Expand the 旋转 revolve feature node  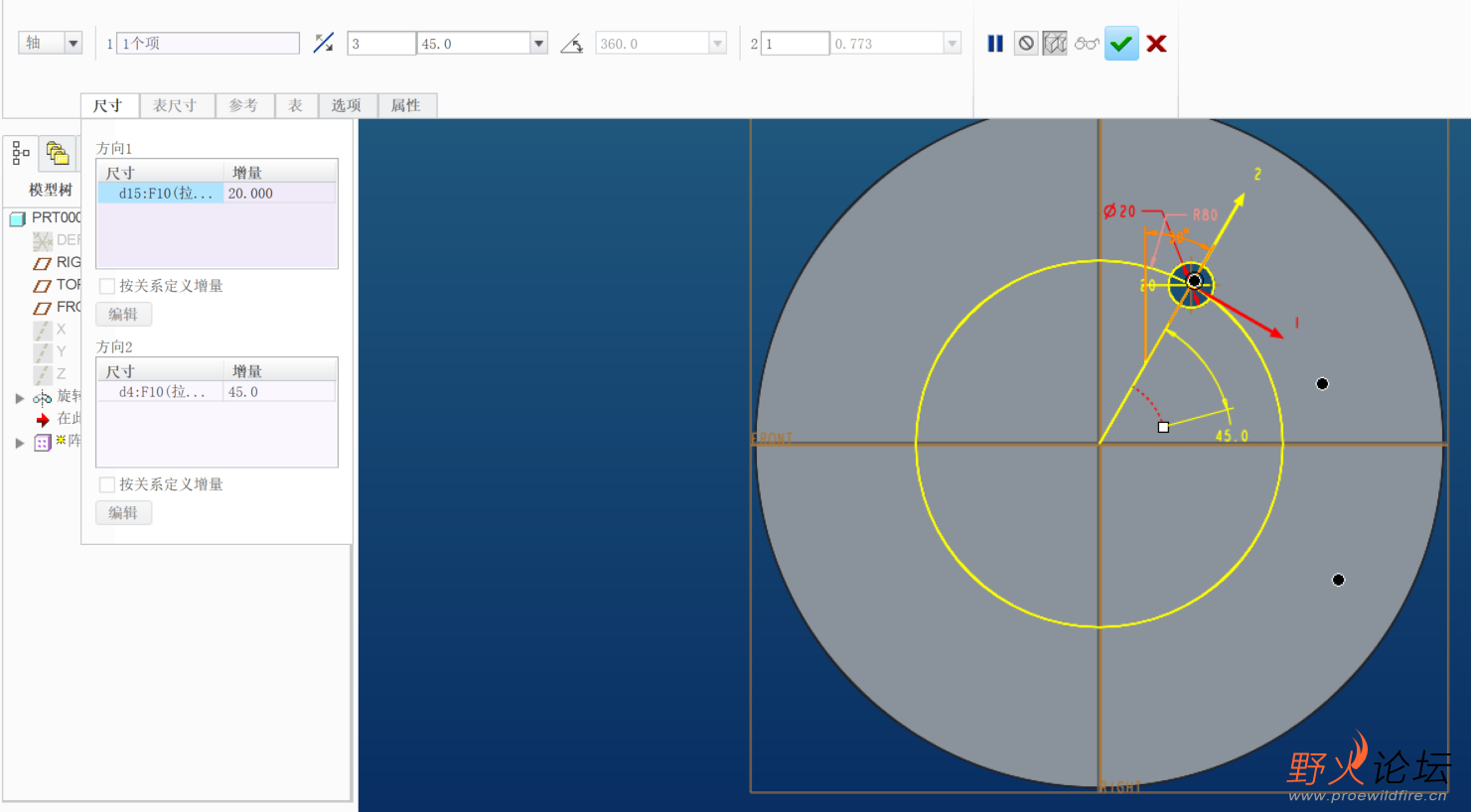coord(20,397)
